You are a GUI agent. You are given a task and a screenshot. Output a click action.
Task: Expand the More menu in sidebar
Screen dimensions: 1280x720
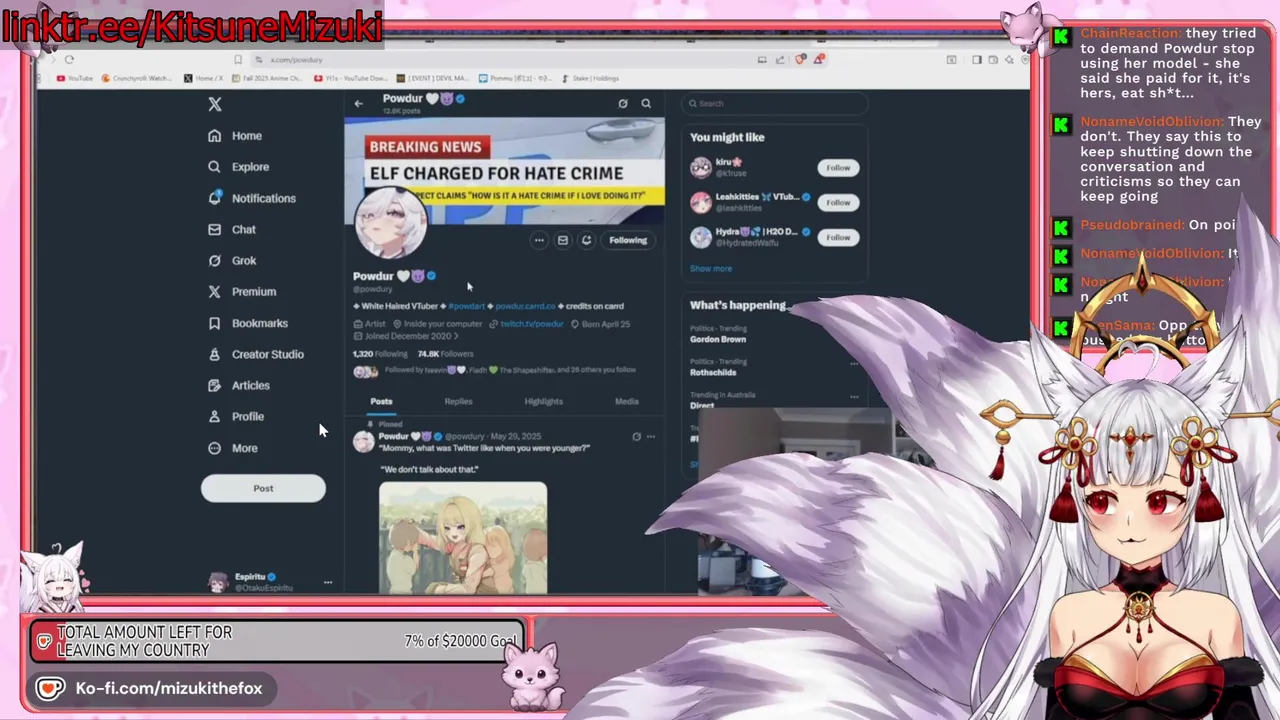click(x=233, y=448)
